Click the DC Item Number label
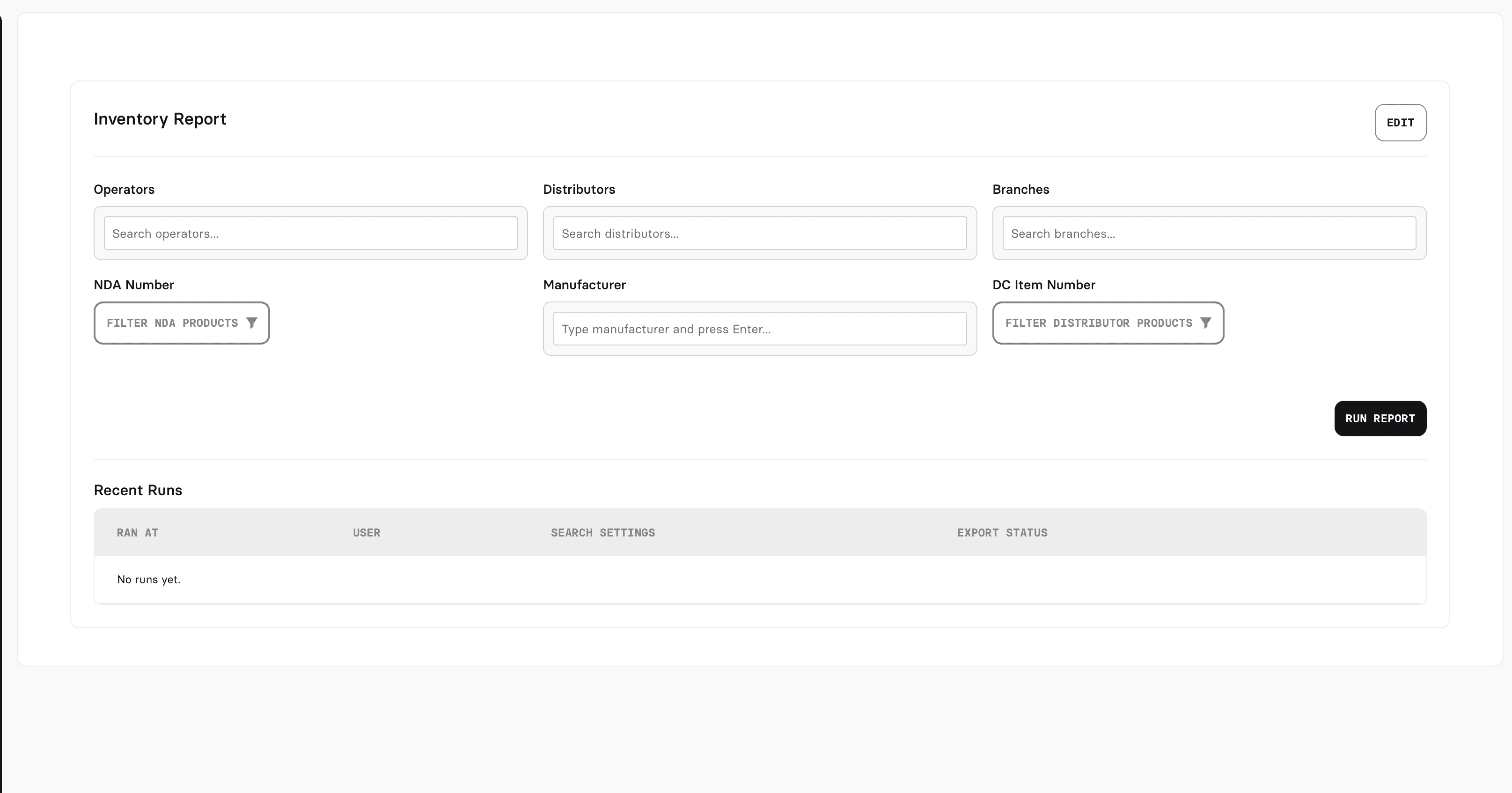Screen dimensions: 1512x793 coord(1043,285)
